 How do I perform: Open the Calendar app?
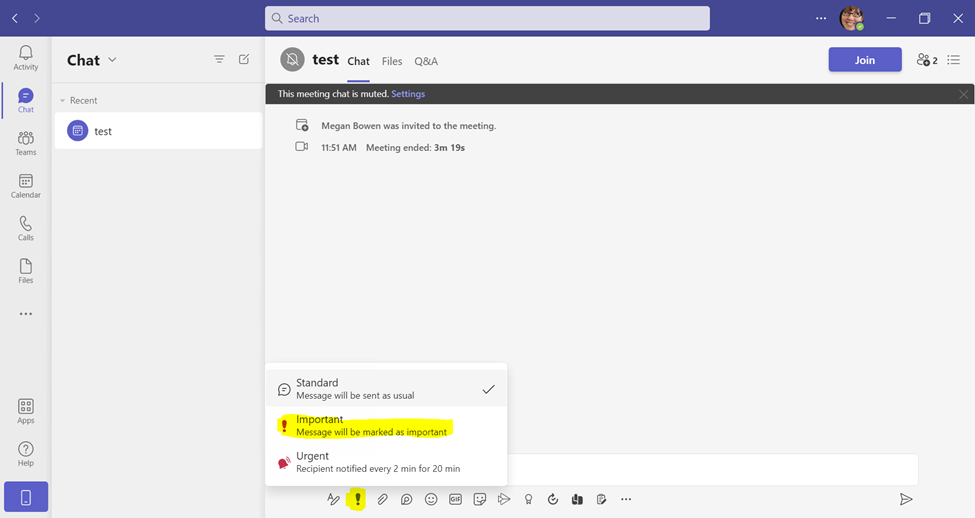coord(25,186)
